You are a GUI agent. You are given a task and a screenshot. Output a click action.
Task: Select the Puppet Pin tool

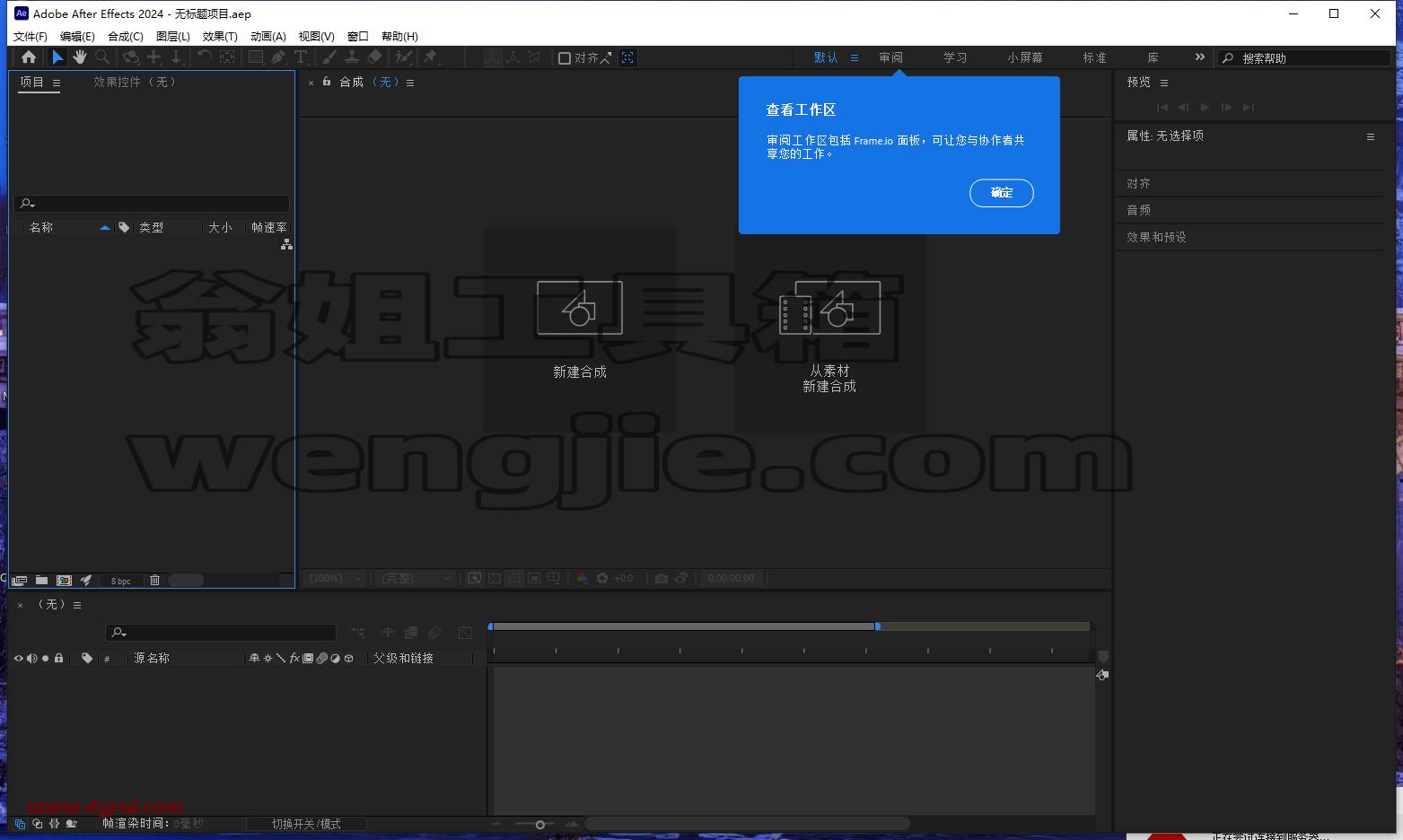tap(431, 57)
